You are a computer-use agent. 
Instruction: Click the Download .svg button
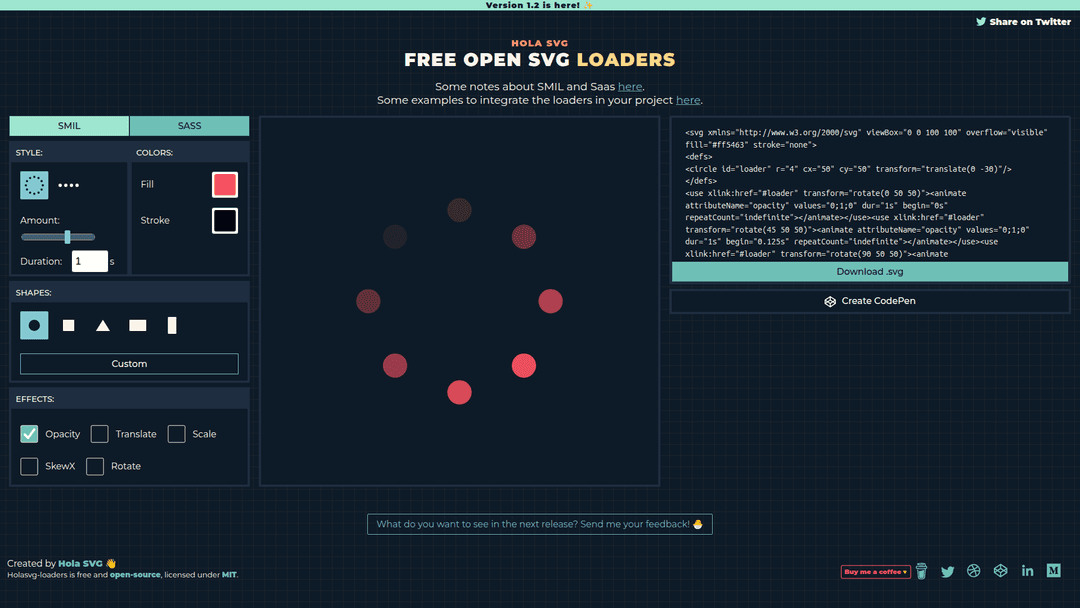pos(869,272)
